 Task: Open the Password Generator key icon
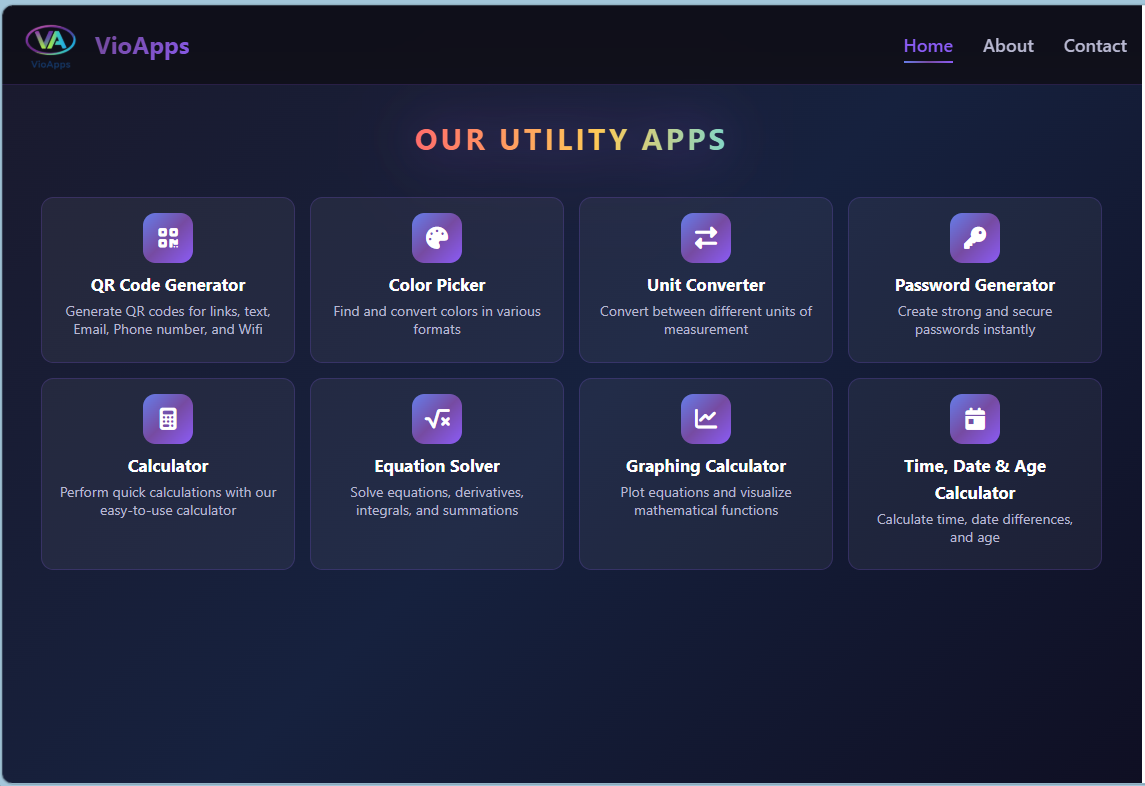[975, 238]
